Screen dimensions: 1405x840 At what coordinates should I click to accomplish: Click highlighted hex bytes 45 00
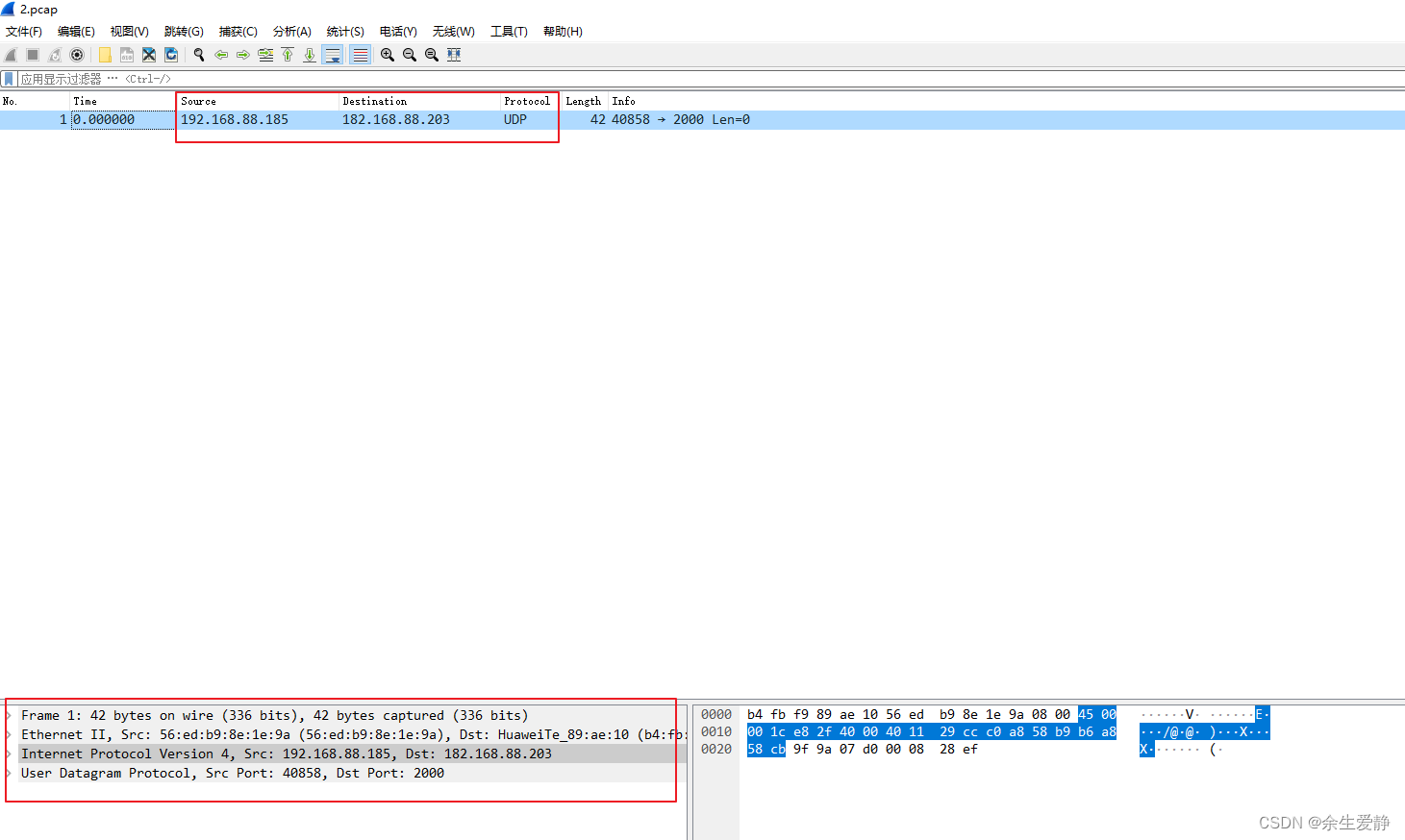[x=1097, y=715]
